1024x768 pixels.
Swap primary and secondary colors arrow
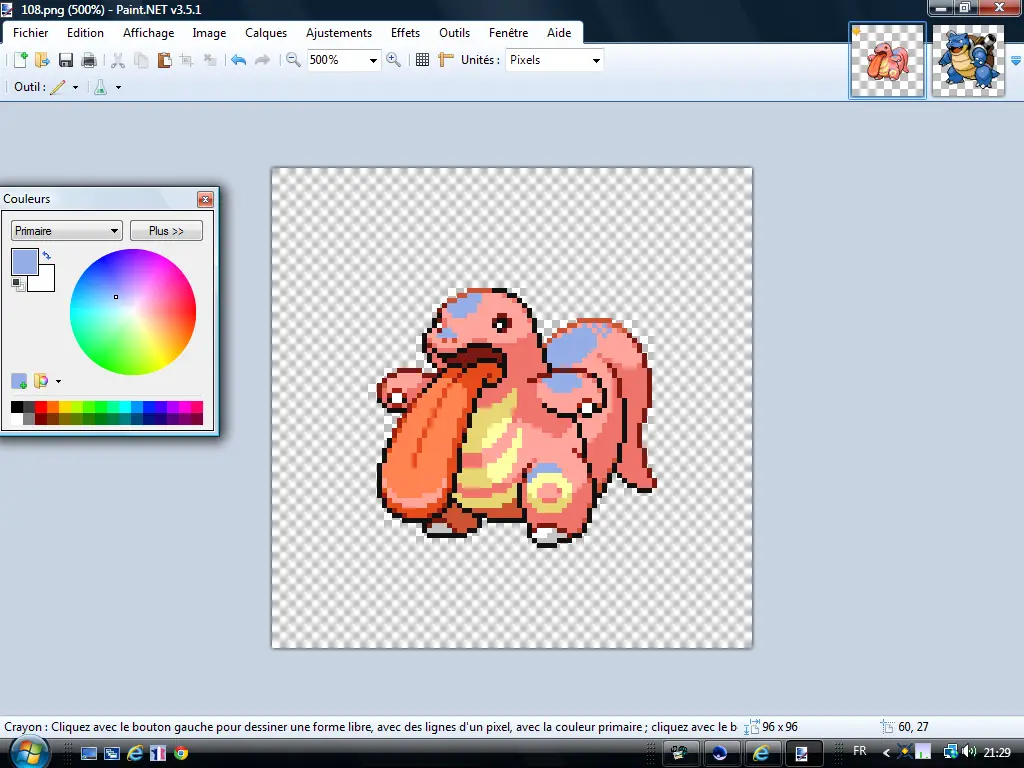point(47,255)
